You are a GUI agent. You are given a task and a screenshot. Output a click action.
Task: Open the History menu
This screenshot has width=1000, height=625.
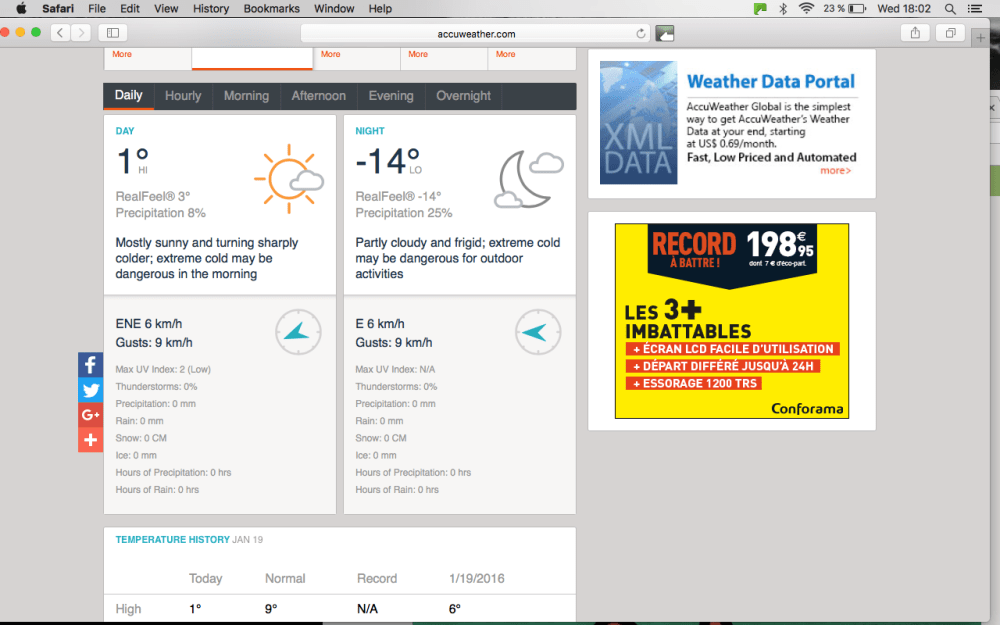pos(211,8)
